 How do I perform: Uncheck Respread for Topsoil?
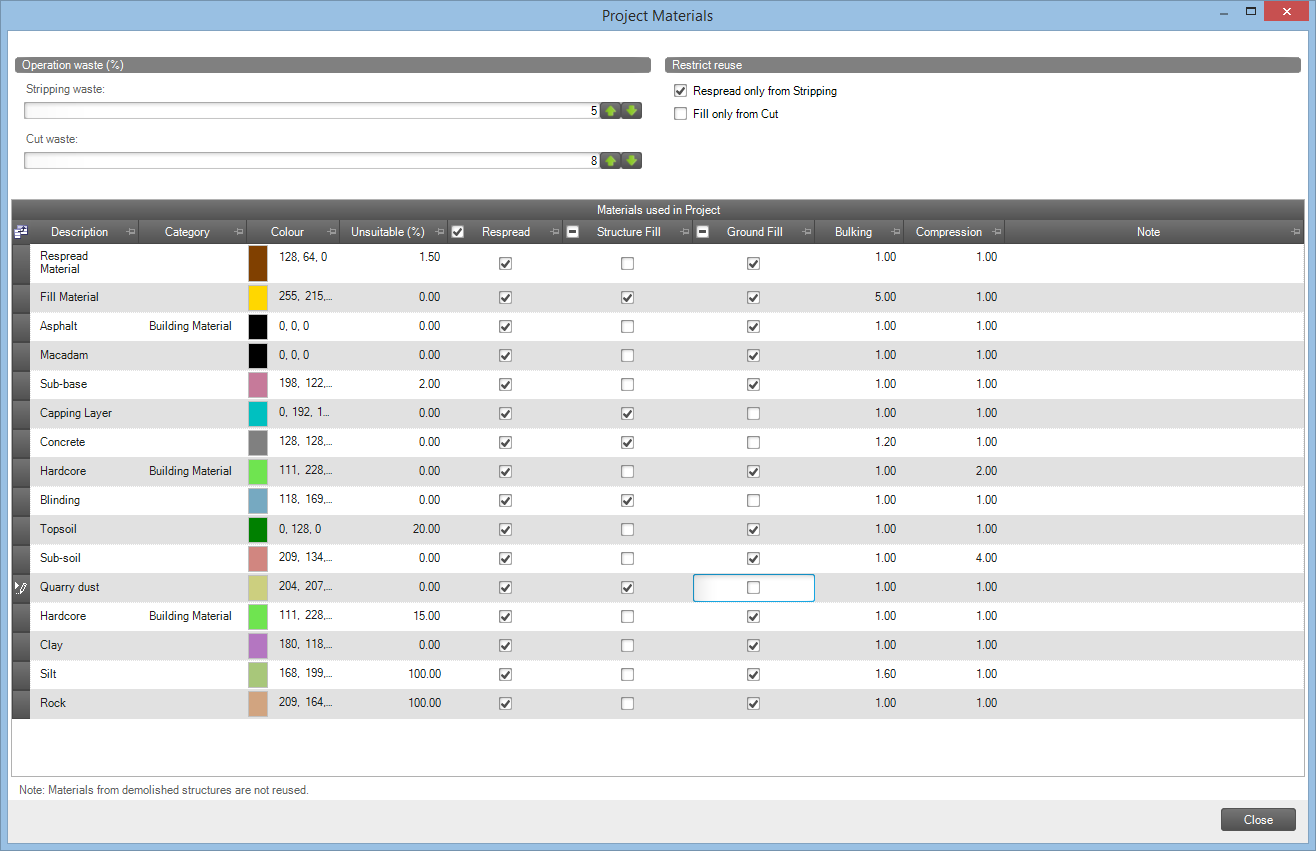505,529
